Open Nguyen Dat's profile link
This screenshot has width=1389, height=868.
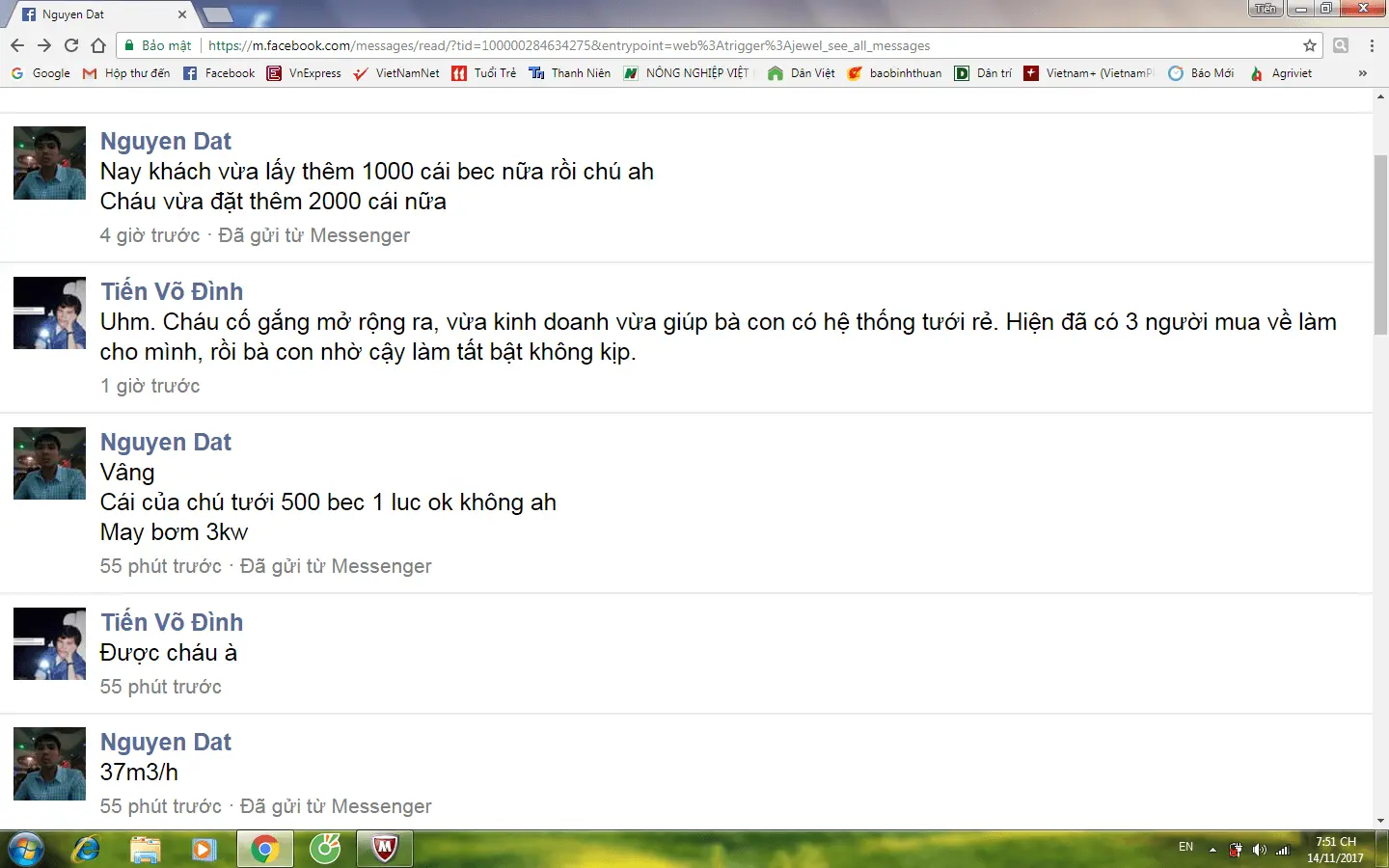pyautogui.click(x=166, y=141)
